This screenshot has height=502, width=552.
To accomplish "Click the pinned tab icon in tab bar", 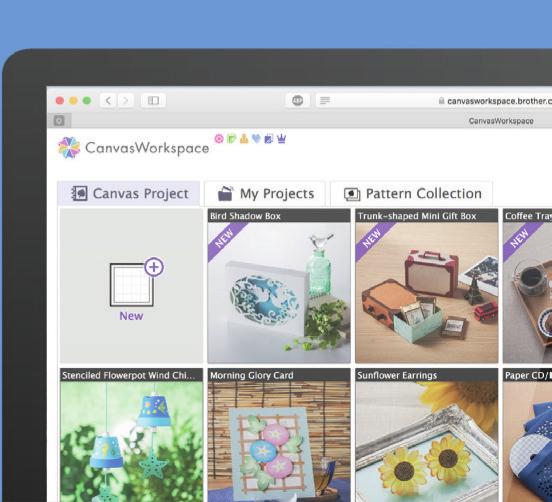I will [59, 121].
